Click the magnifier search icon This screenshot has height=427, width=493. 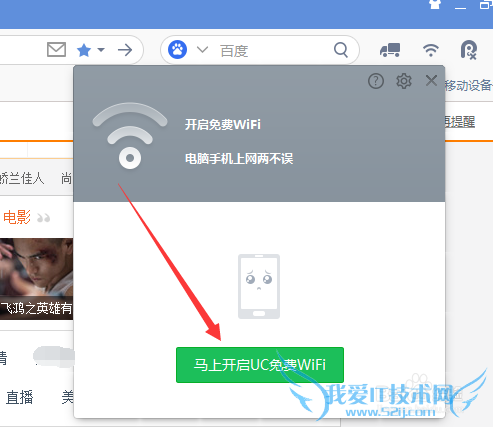click(341, 50)
